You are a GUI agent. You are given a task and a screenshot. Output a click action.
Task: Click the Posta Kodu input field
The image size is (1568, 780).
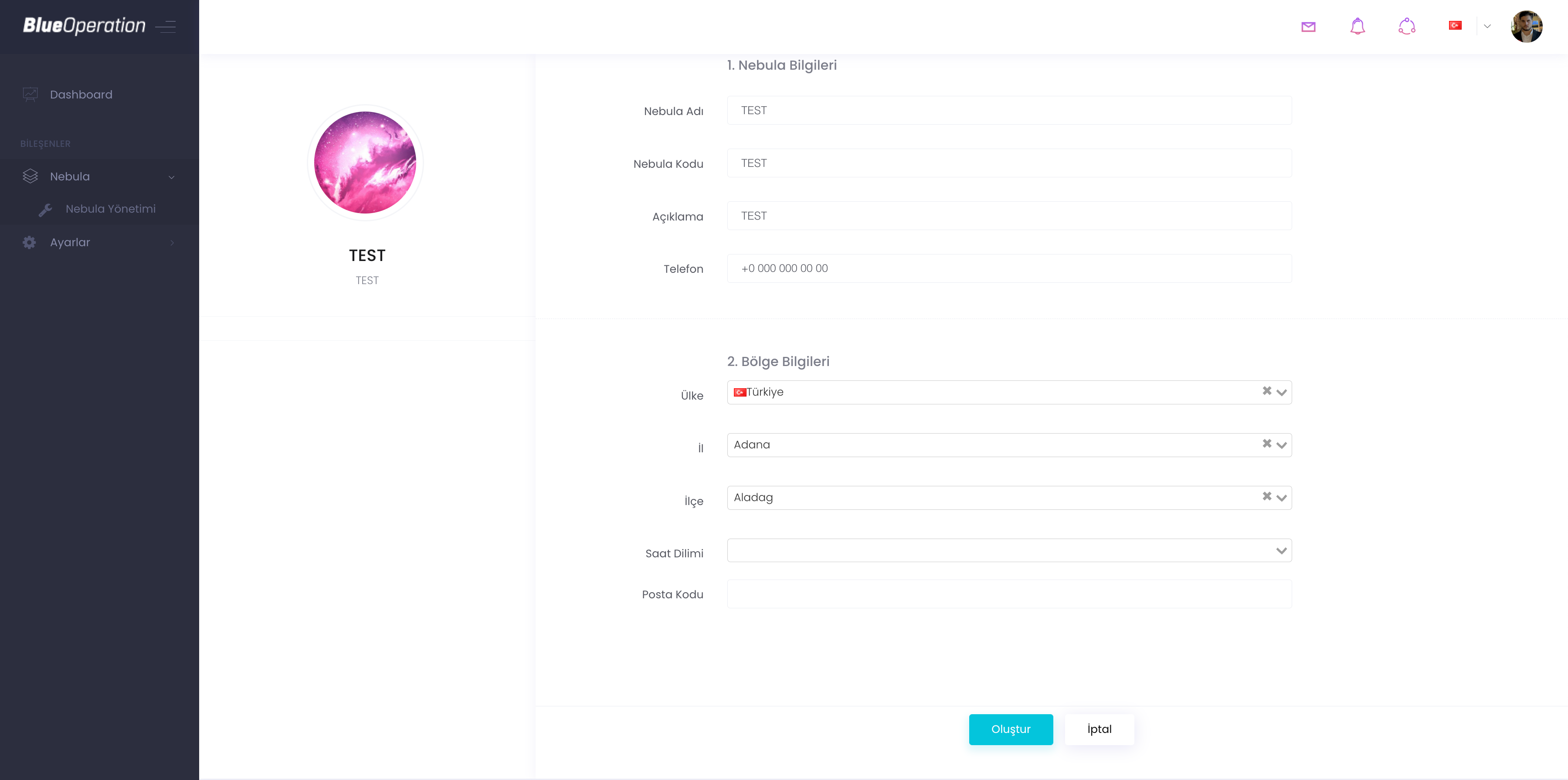[1008, 594]
